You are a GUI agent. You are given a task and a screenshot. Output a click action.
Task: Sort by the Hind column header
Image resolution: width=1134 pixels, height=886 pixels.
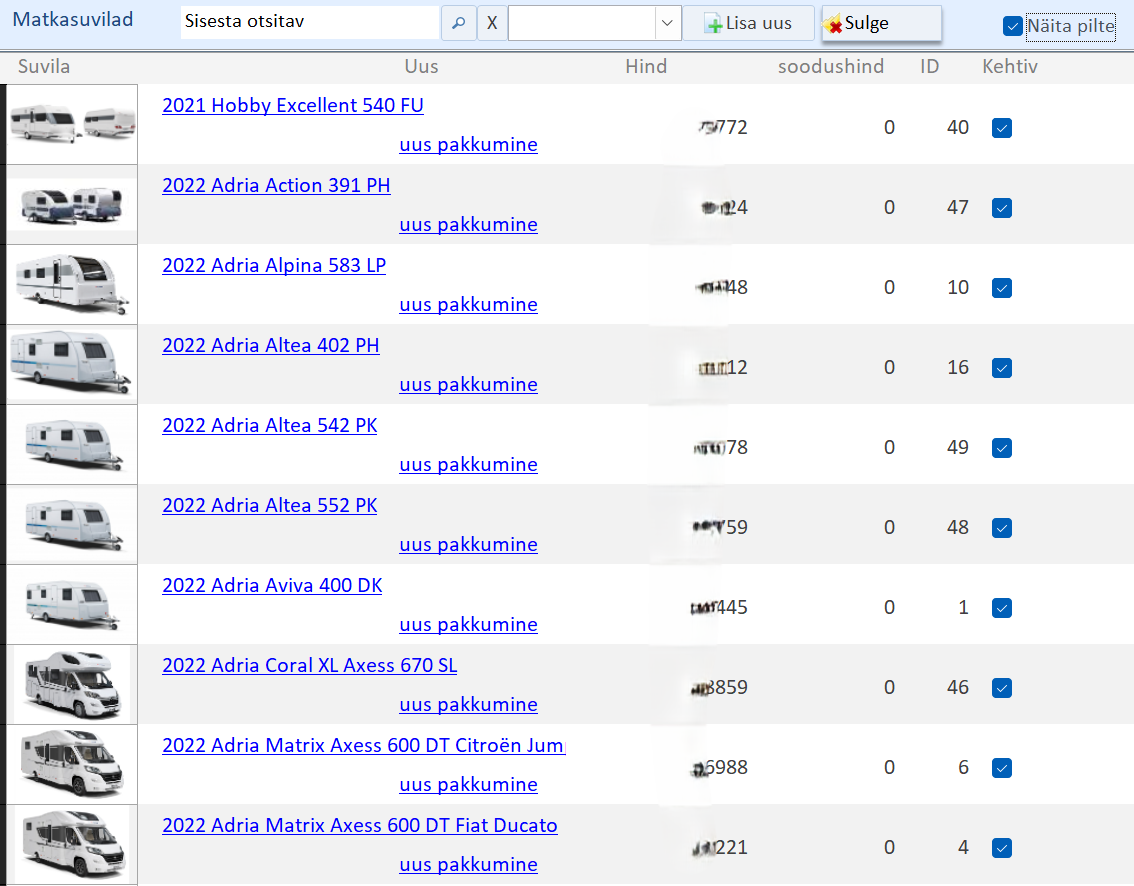646,67
